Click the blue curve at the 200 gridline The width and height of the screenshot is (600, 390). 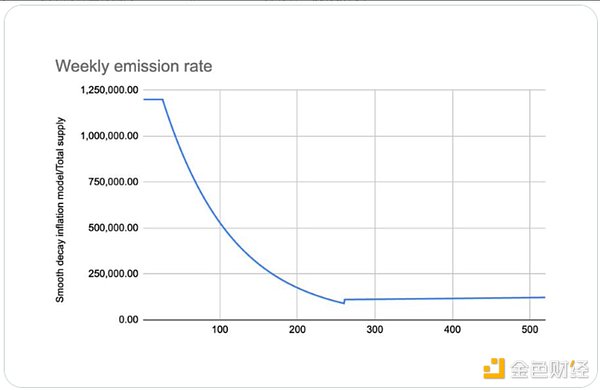(x=297, y=287)
